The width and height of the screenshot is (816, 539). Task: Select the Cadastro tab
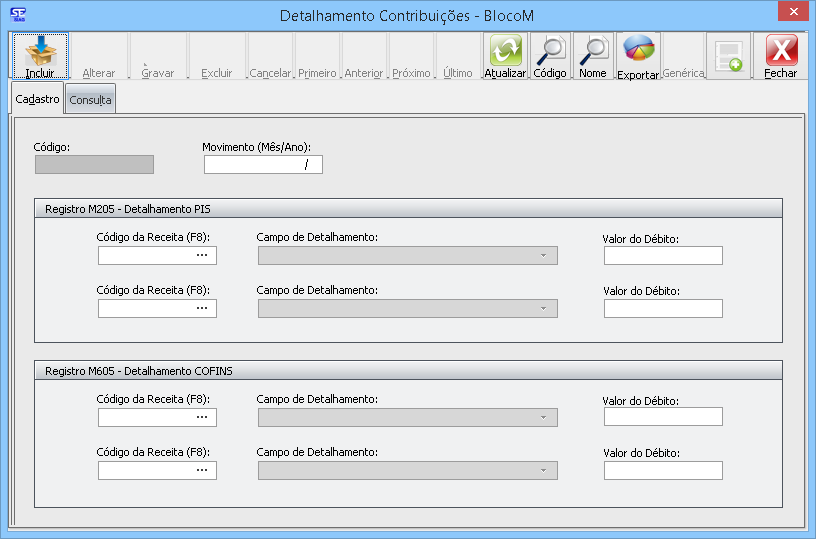(38, 99)
